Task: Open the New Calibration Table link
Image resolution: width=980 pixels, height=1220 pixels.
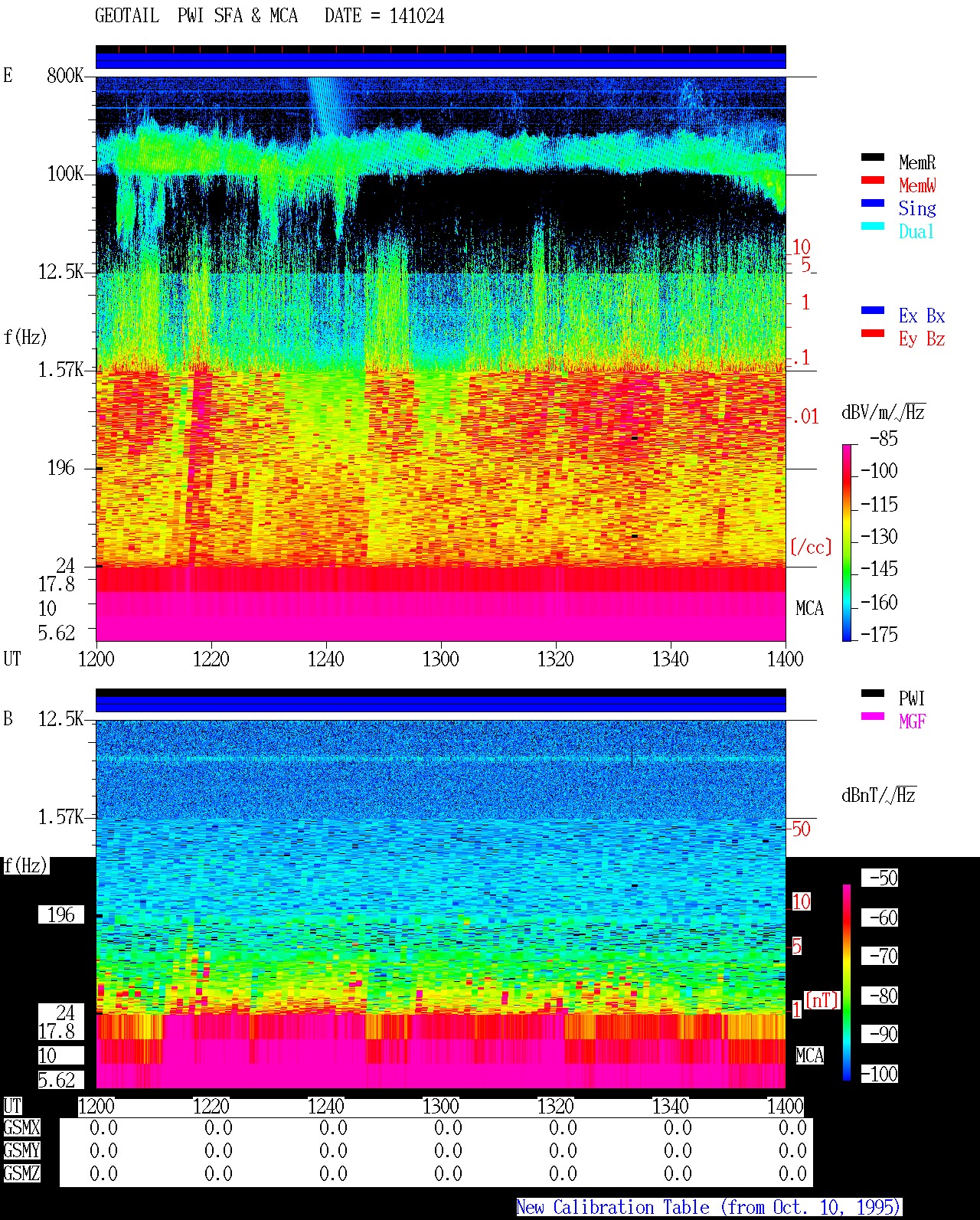Action: point(709,1208)
